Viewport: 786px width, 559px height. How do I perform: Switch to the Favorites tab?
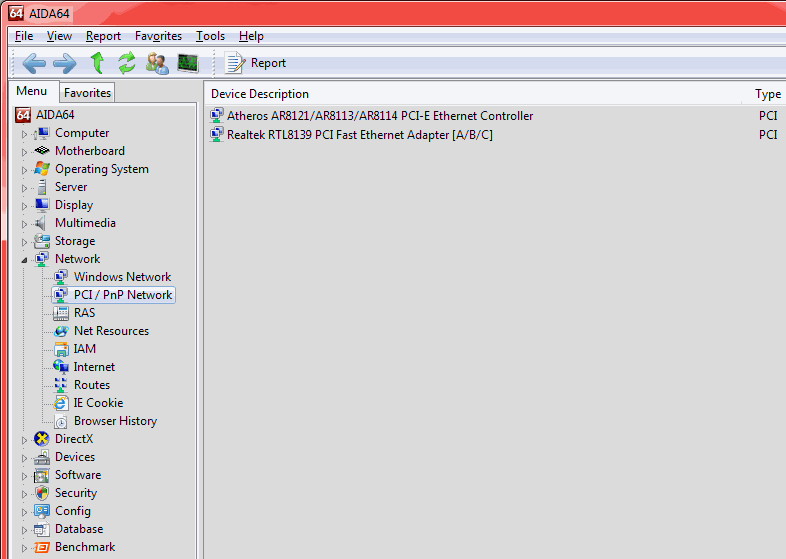click(87, 93)
